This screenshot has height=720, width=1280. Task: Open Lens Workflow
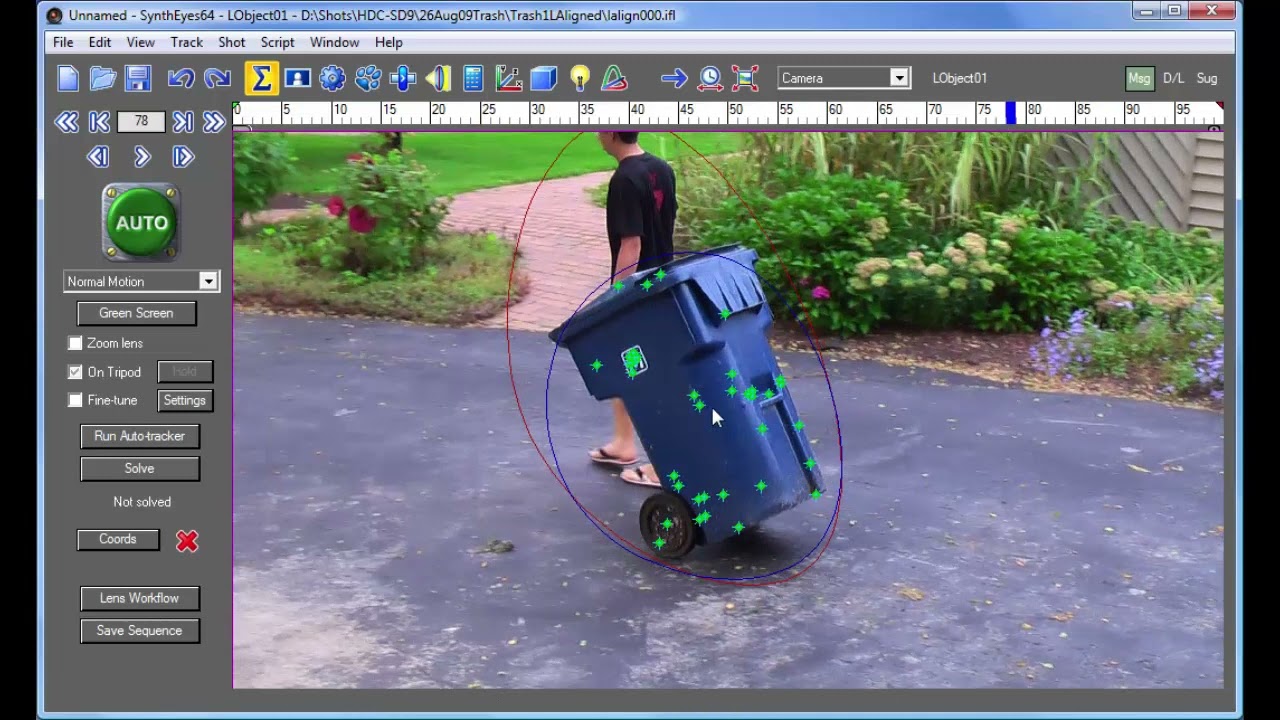[x=140, y=598]
